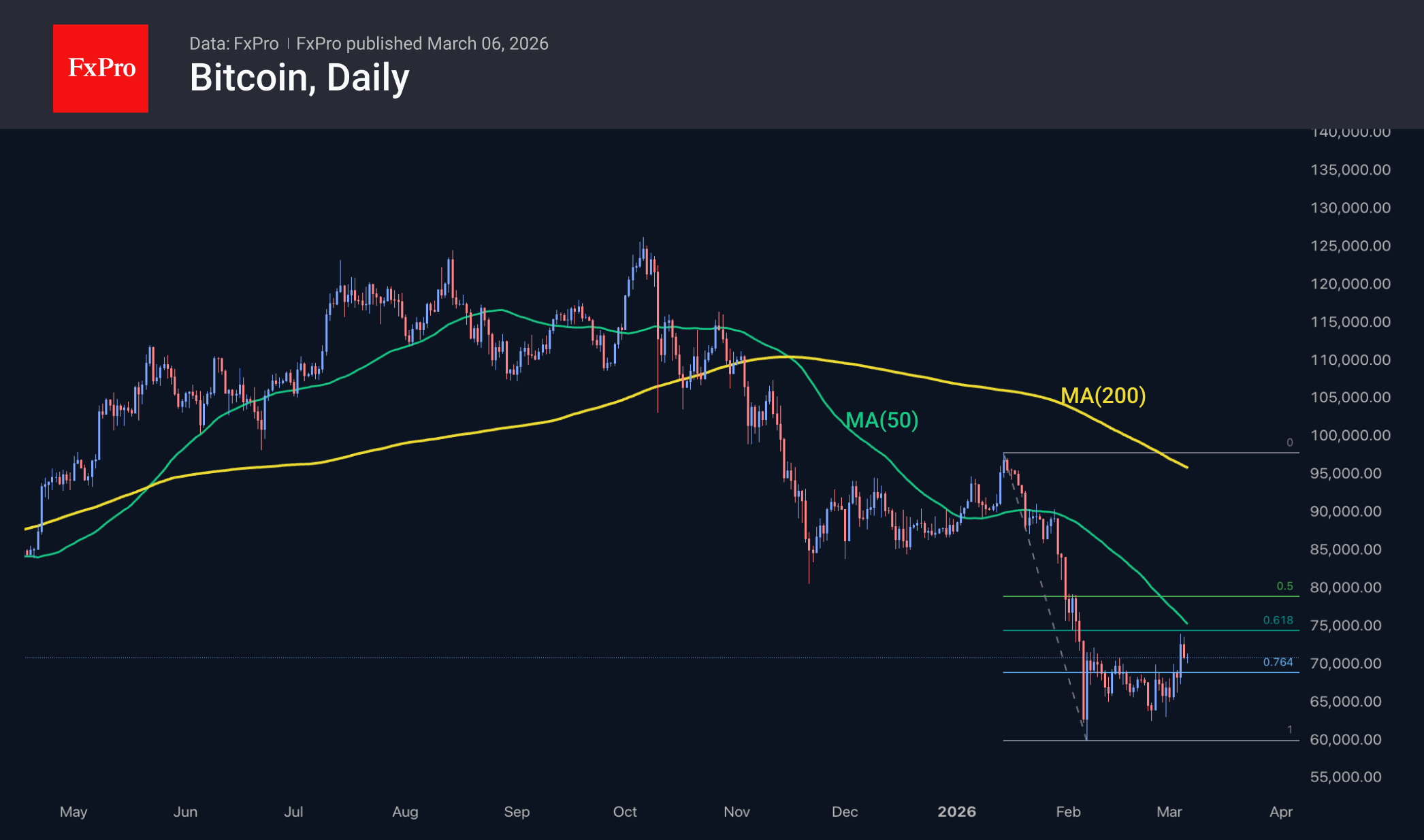The height and width of the screenshot is (840, 1424).
Task: Click the 125,000.00 price axis label
Action: (x=1350, y=246)
